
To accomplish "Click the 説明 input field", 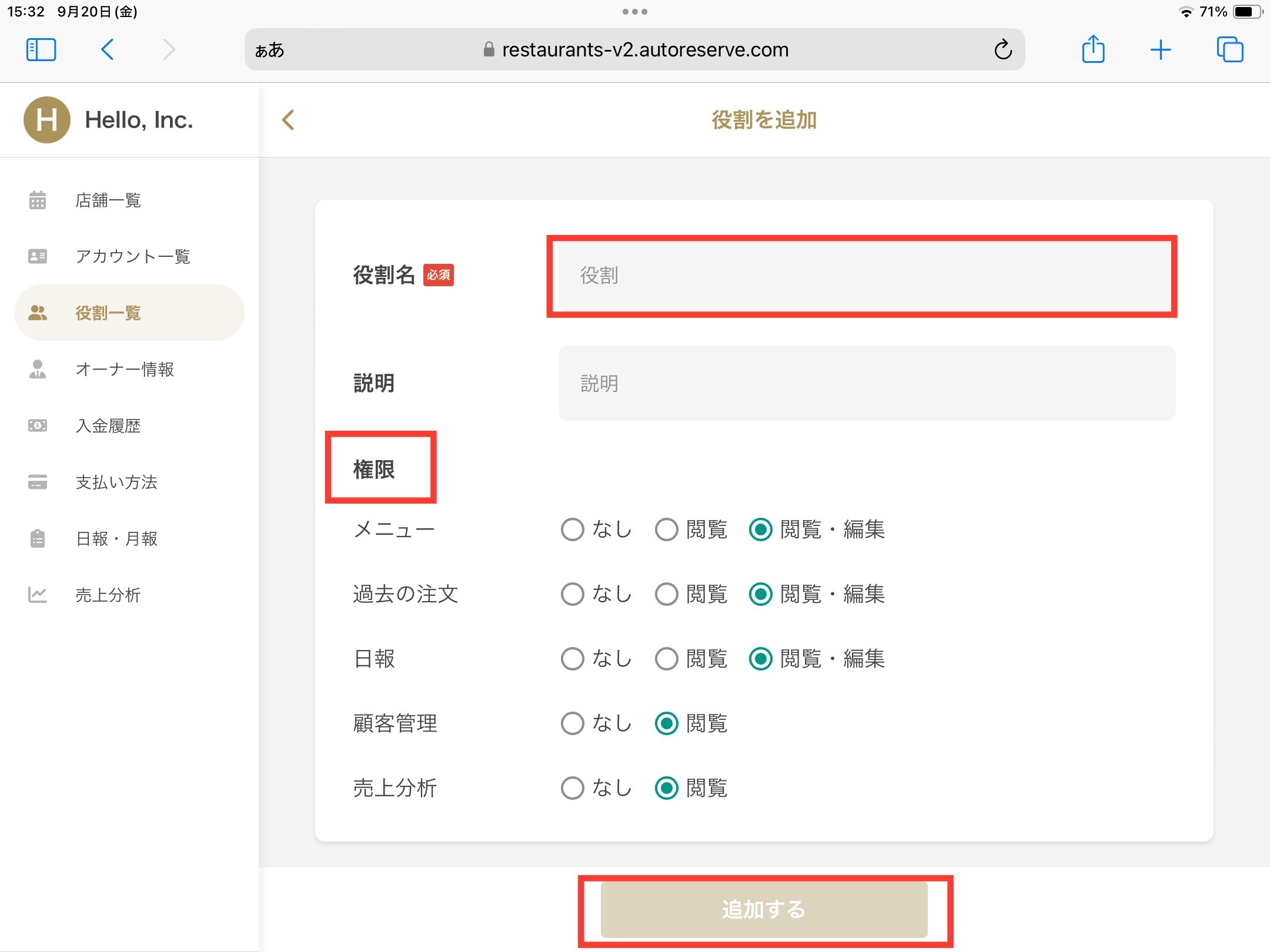I will coord(867,383).
